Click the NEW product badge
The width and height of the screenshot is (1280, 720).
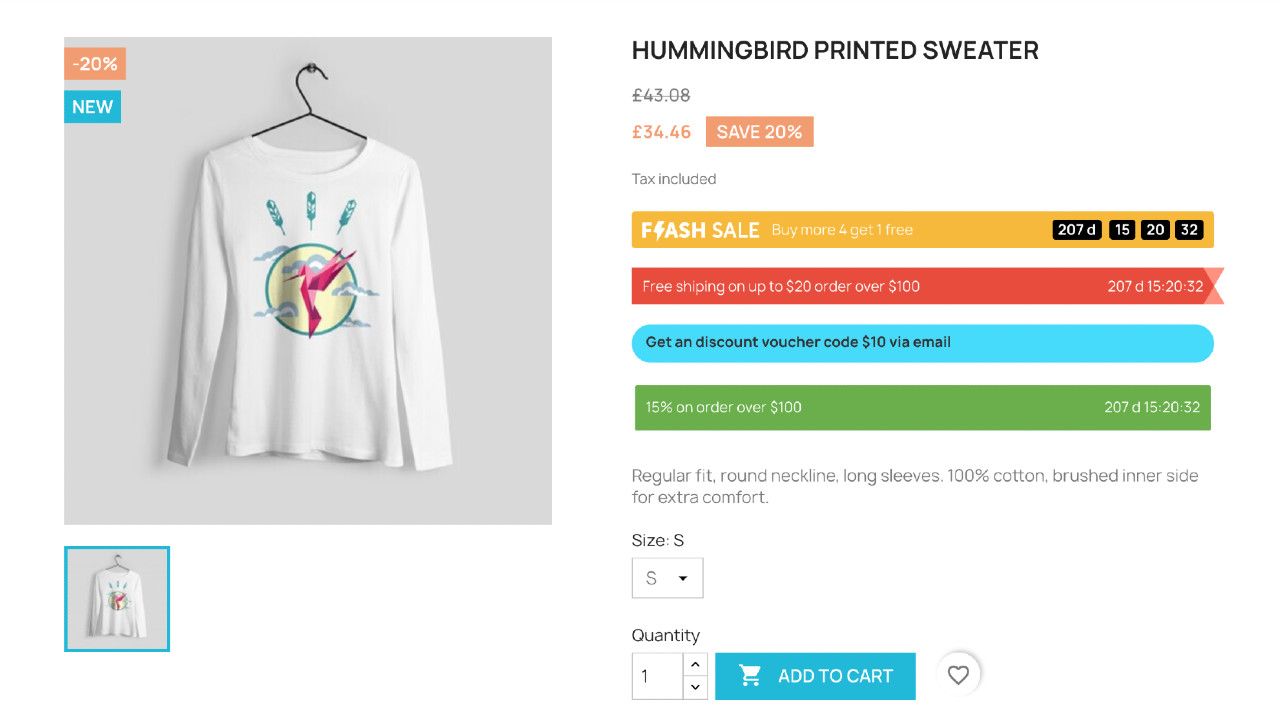91,106
